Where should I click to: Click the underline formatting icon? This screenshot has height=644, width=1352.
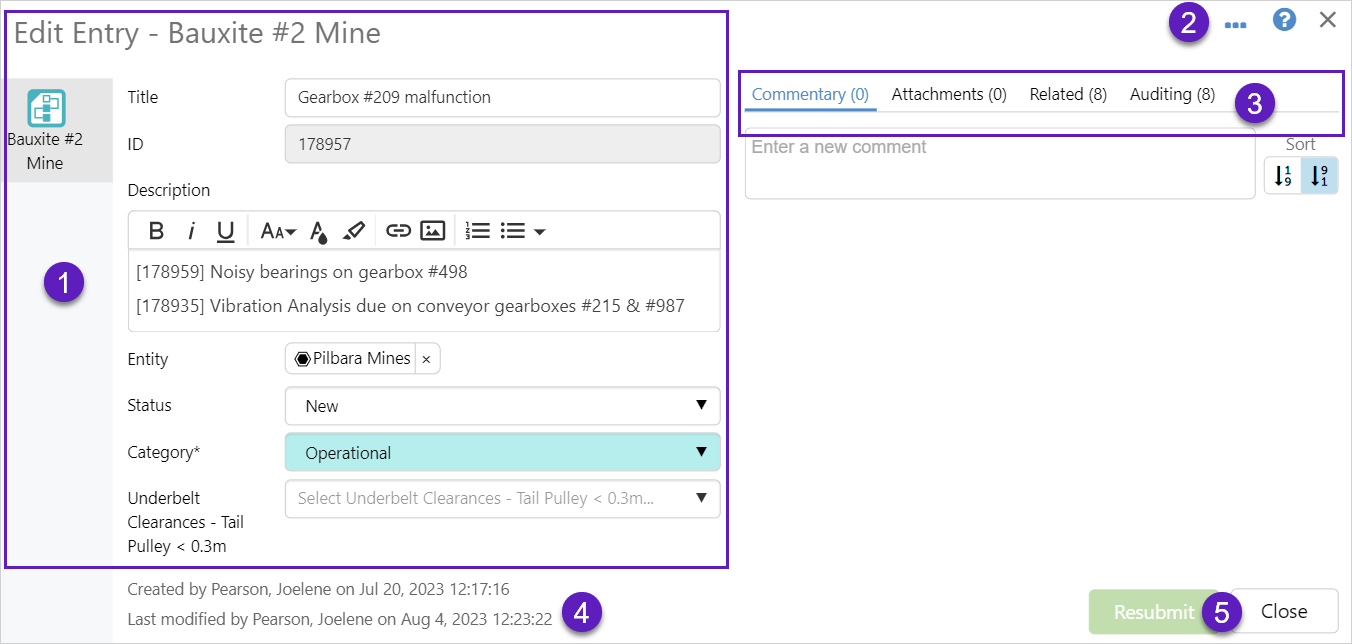(226, 231)
